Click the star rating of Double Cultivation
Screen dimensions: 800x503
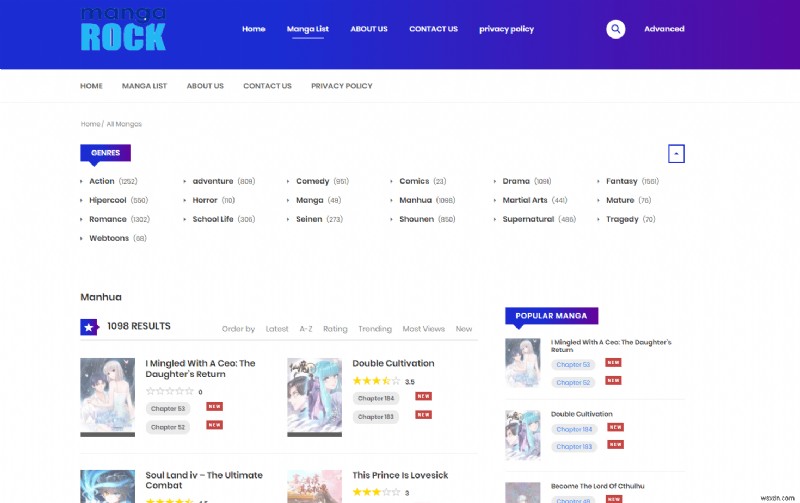[376, 381]
